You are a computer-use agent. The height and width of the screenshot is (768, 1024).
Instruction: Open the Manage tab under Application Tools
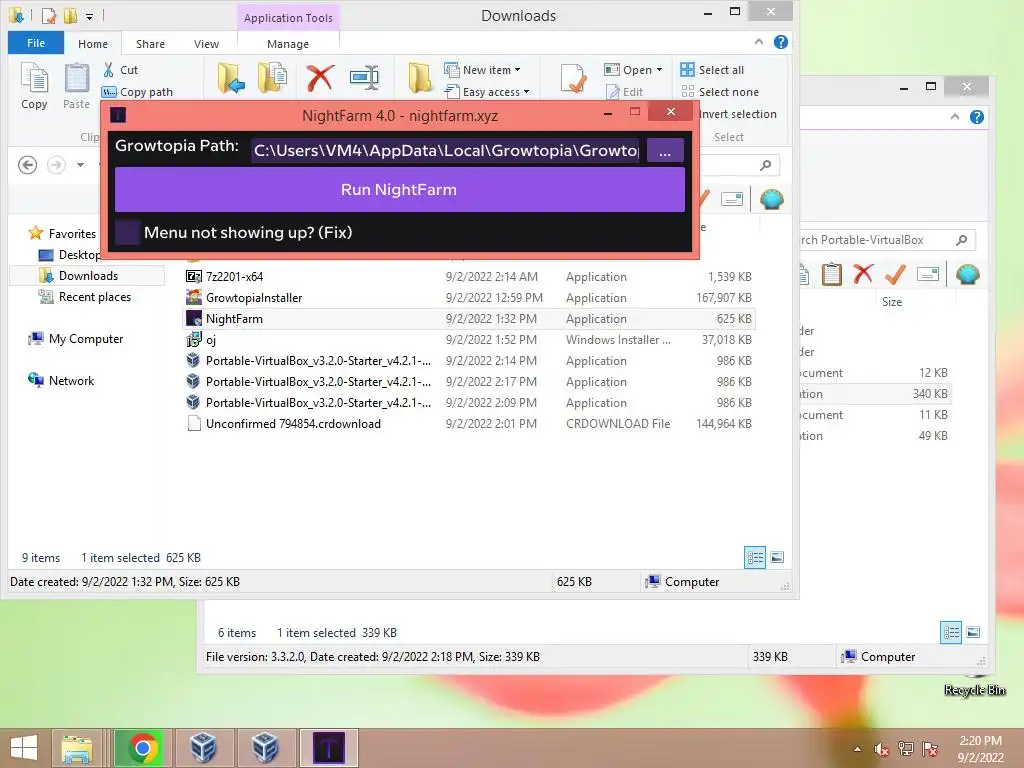click(288, 44)
